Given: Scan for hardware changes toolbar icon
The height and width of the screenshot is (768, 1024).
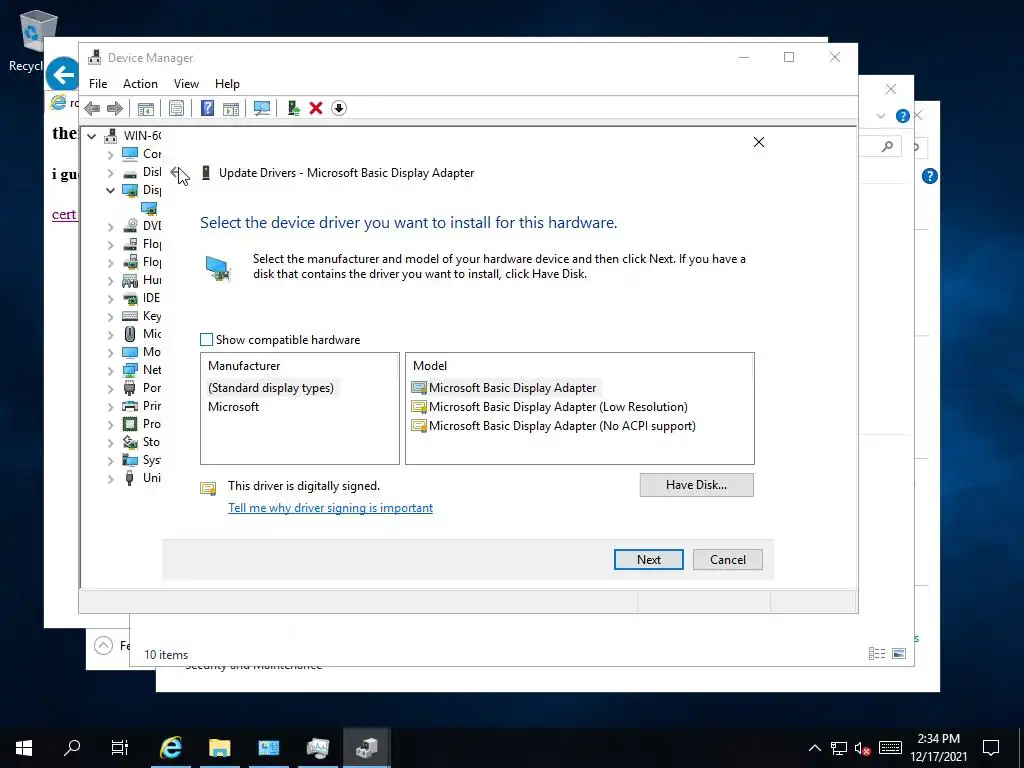Looking at the screenshot, I should pyautogui.click(x=262, y=108).
